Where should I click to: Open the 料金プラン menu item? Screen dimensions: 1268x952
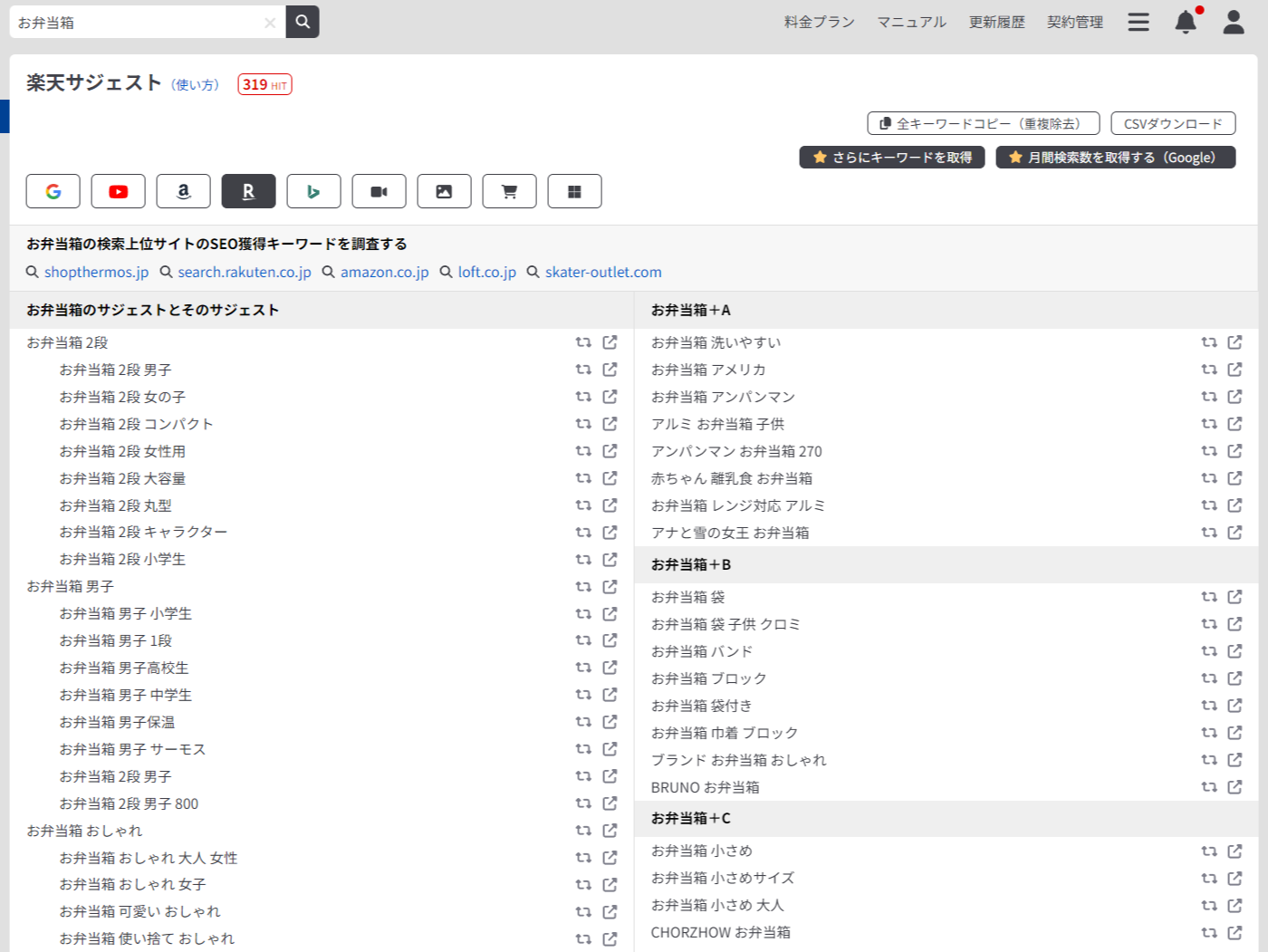coord(819,22)
